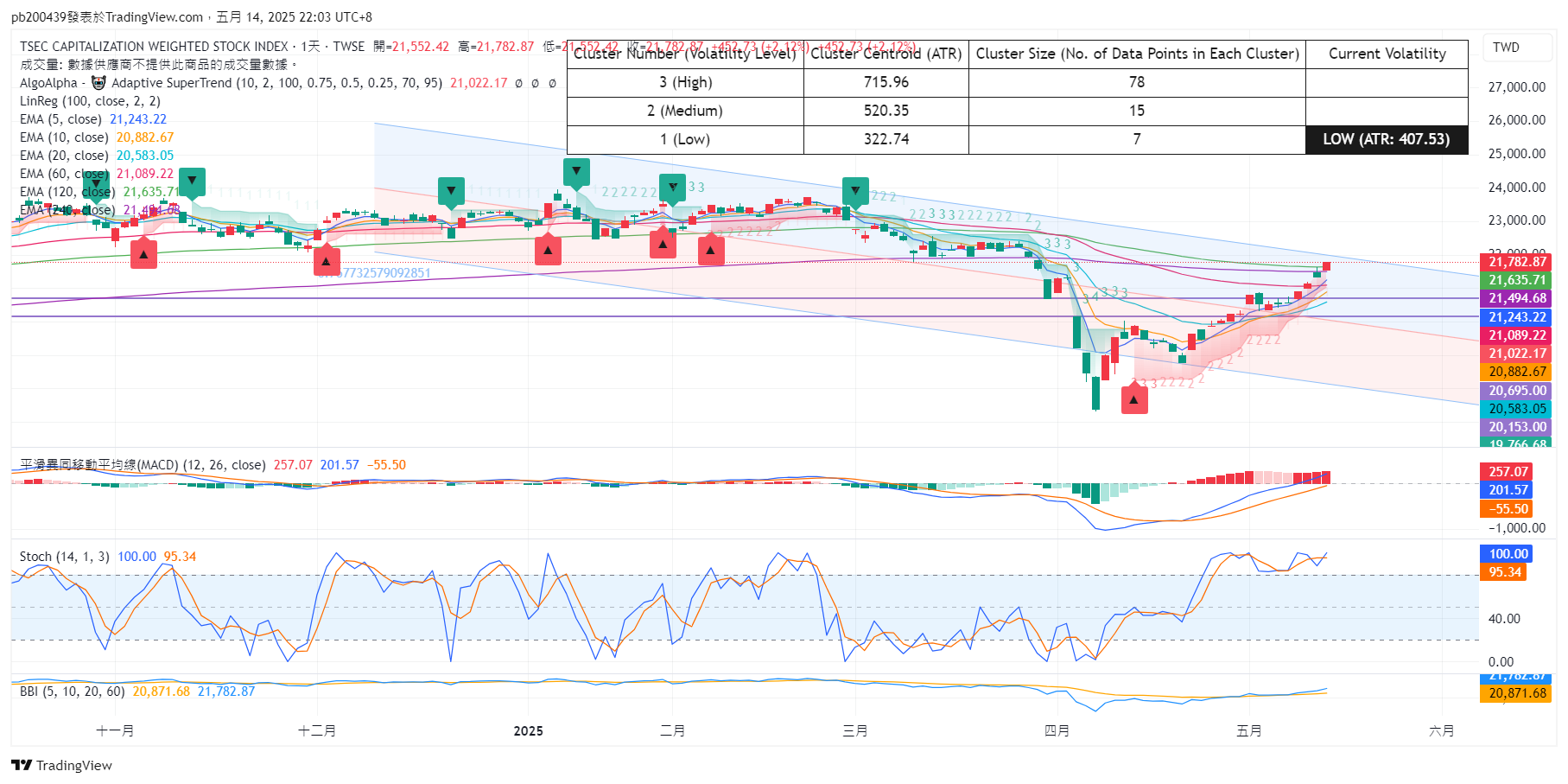Click the 20,695.00 axis price label
This screenshot has width=1568, height=784.
pyautogui.click(x=1517, y=391)
